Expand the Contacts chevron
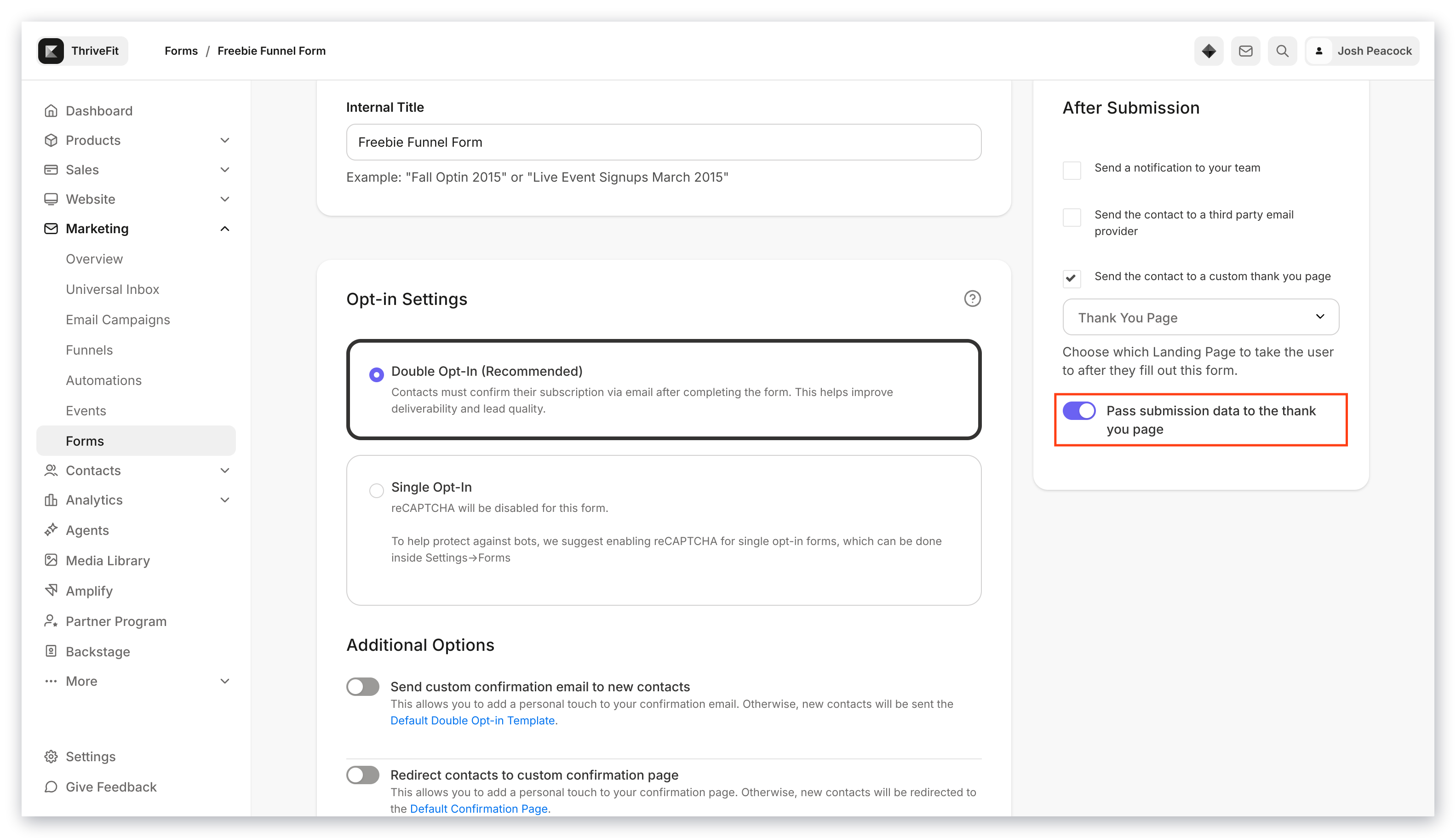This screenshot has width=1456, height=838. [x=224, y=470]
